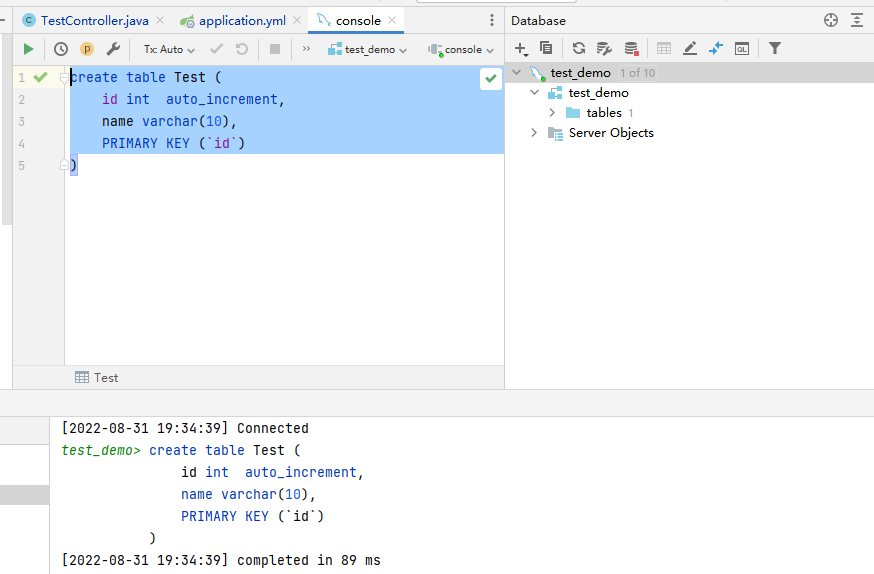The height and width of the screenshot is (574, 874).
Task: Select the test_demo data source row
Action: (690, 72)
